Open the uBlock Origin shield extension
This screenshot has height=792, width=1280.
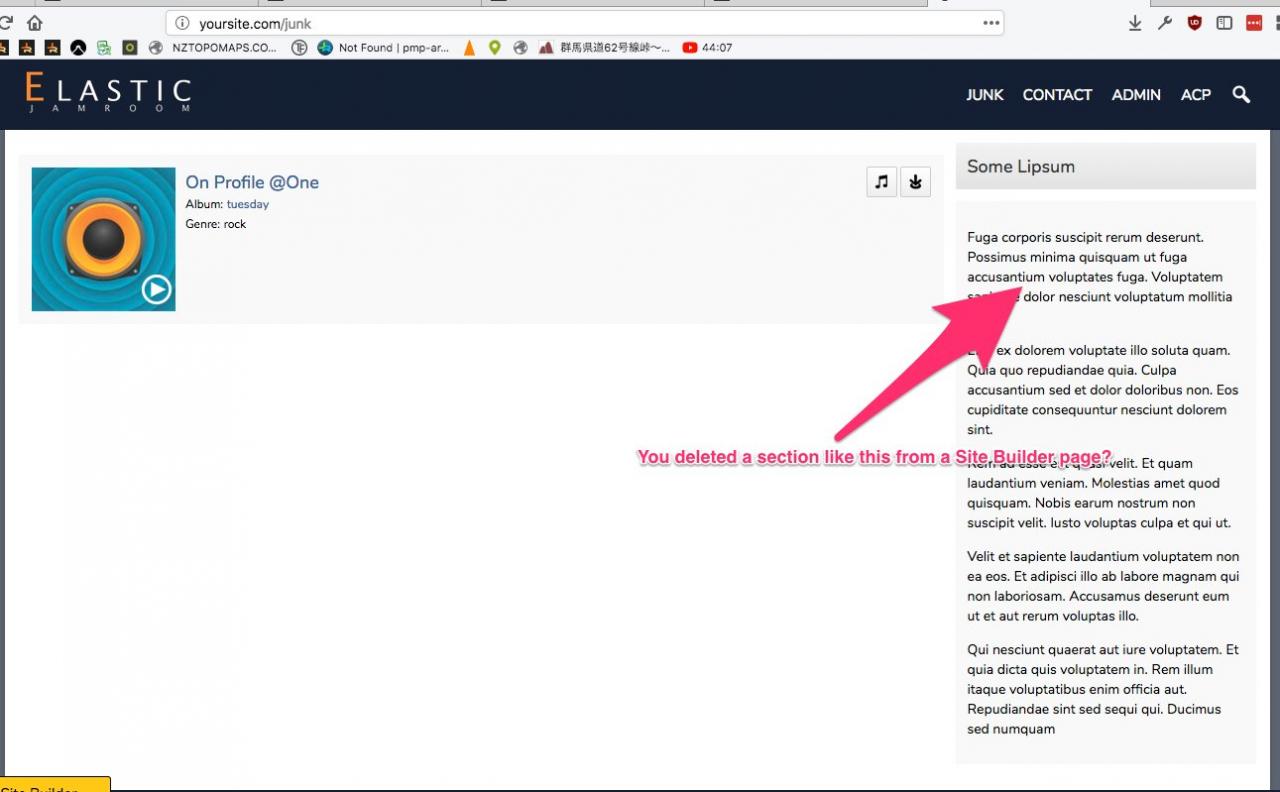pyautogui.click(x=1194, y=23)
